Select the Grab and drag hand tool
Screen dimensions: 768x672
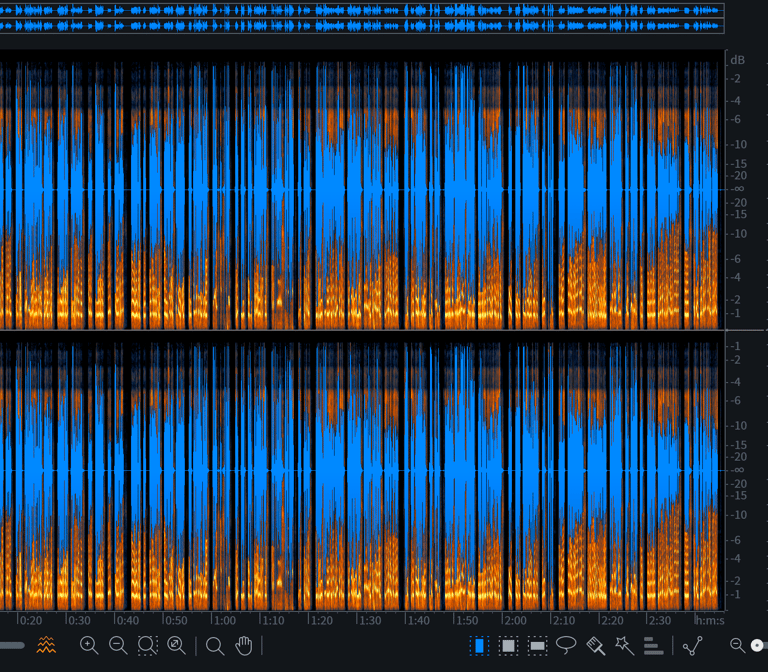pyautogui.click(x=243, y=646)
